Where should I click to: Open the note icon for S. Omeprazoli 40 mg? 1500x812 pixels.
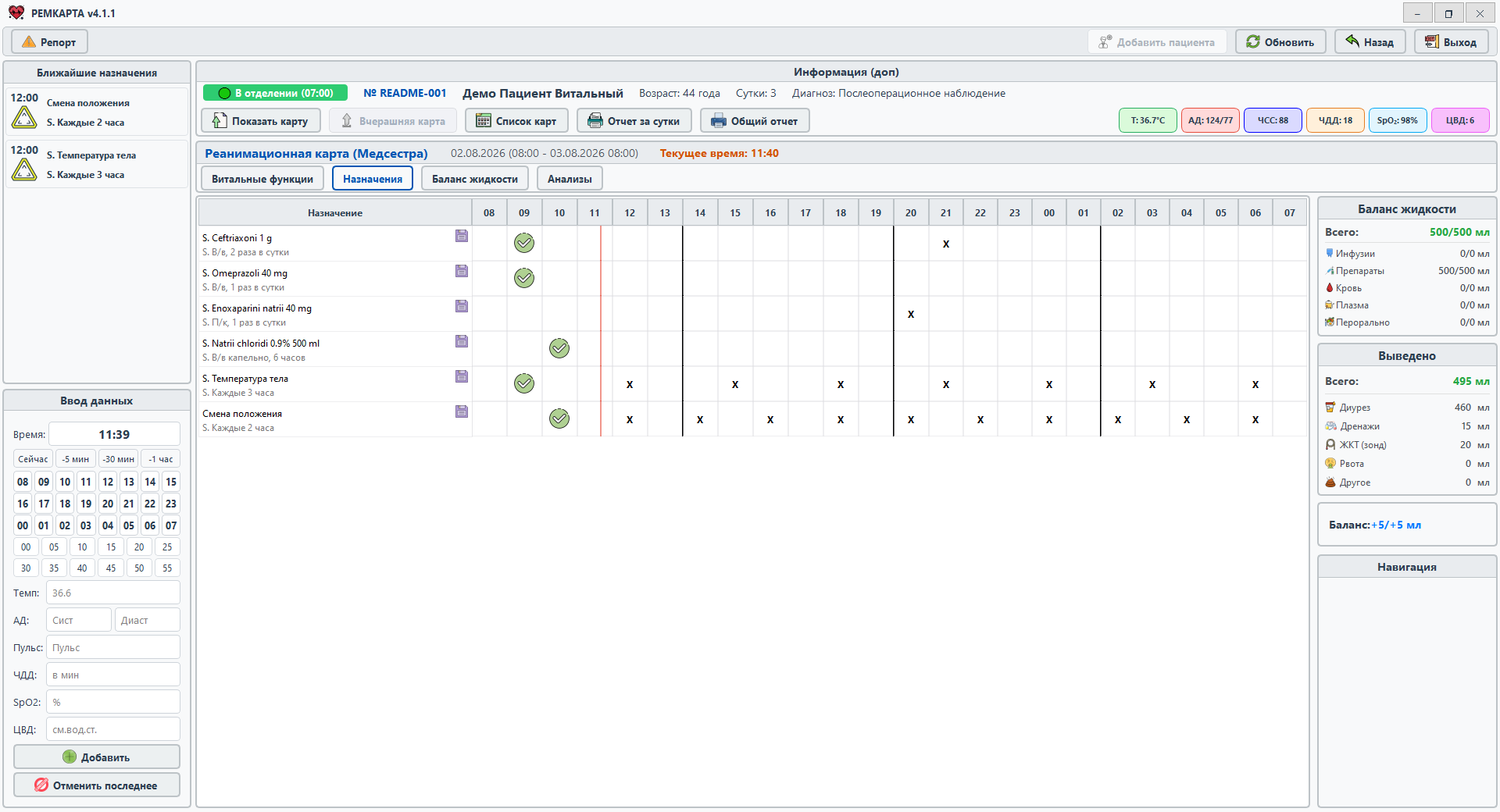pos(462,271)
